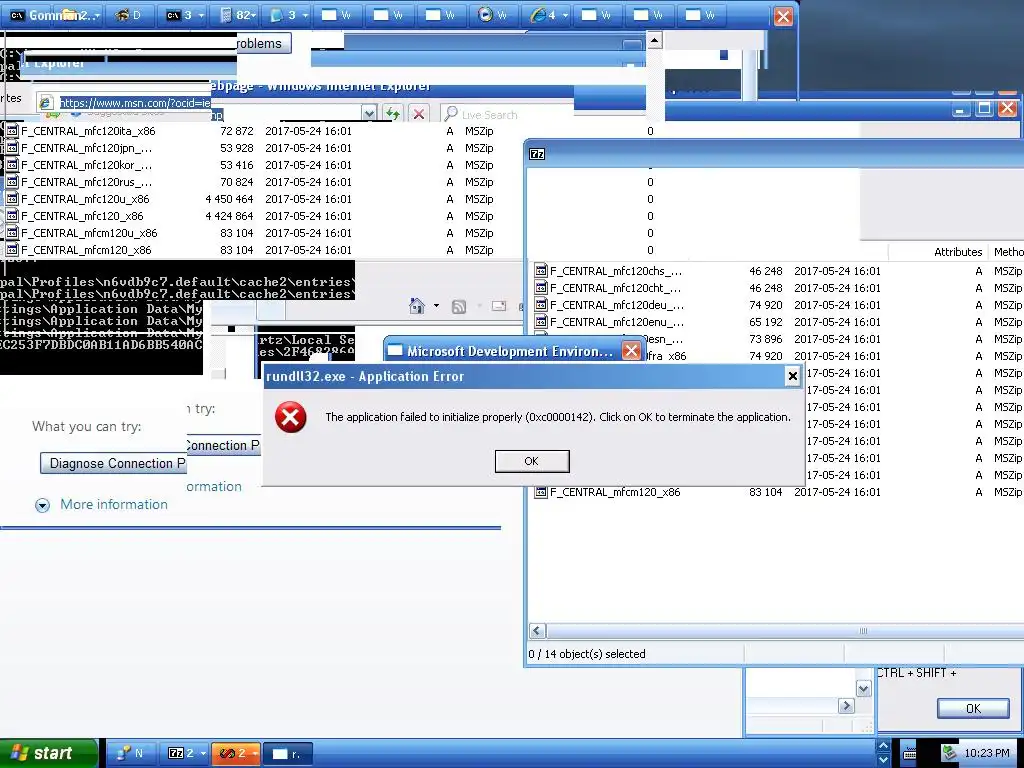Click the 10:23 PM clock
This screenshot has height=768, width=1024.
986,754
